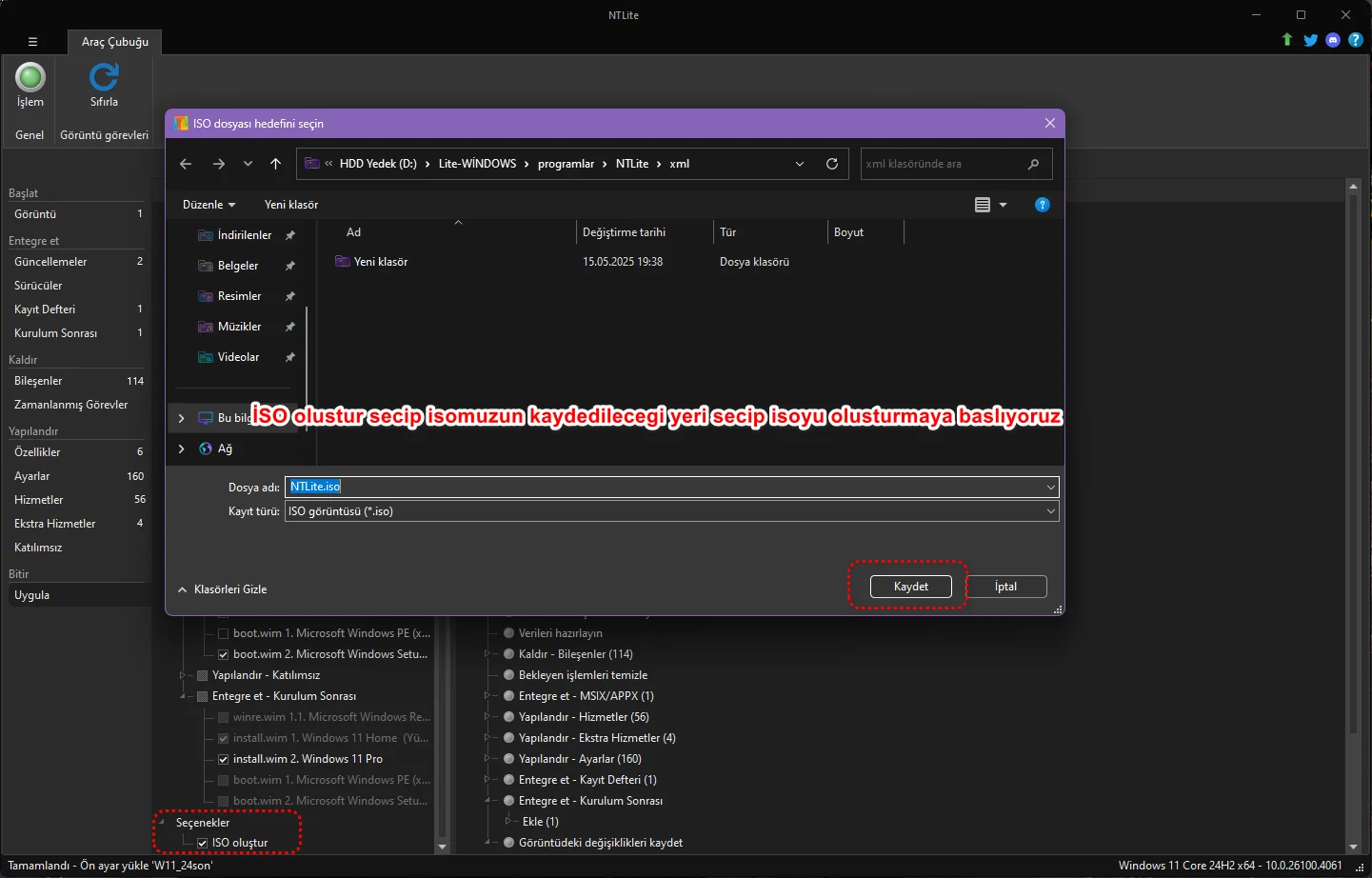
Task: Toggle the checkbox beside Entegre et - Kurulum Sonrası
Action: click(202, 696)
